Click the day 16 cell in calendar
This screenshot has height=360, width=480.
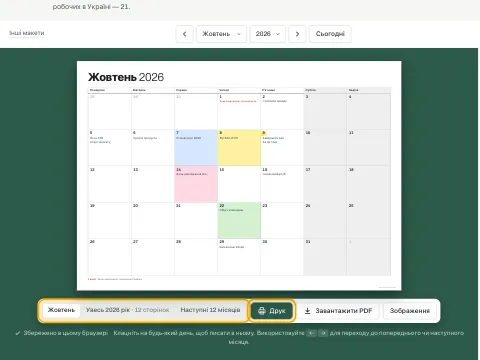tap(282, 184)
